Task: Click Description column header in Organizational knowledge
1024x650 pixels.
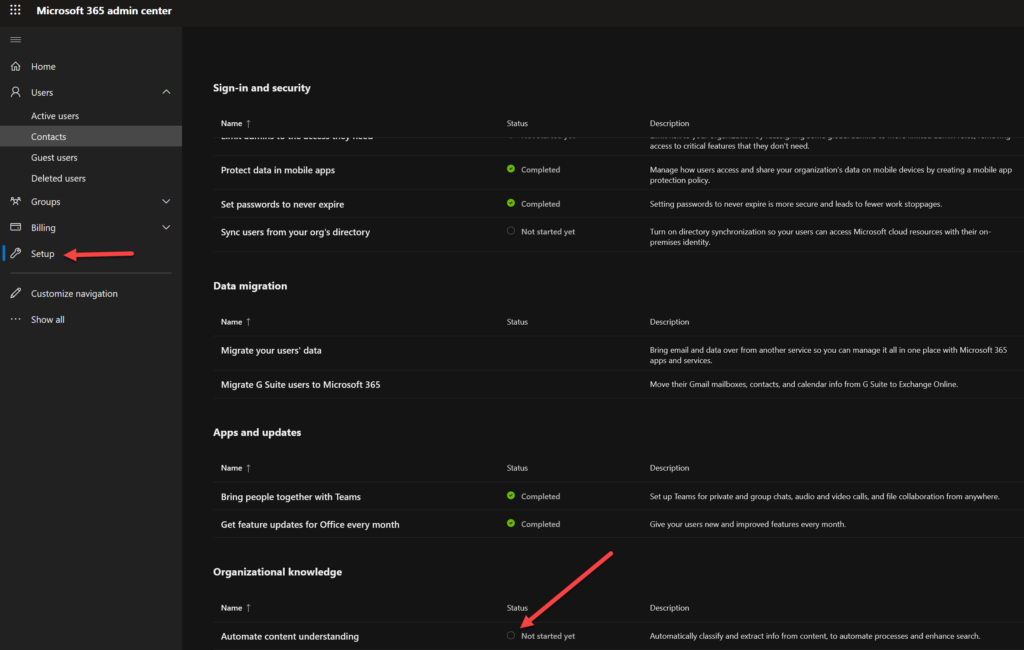Action: click(x=669, y=608)
